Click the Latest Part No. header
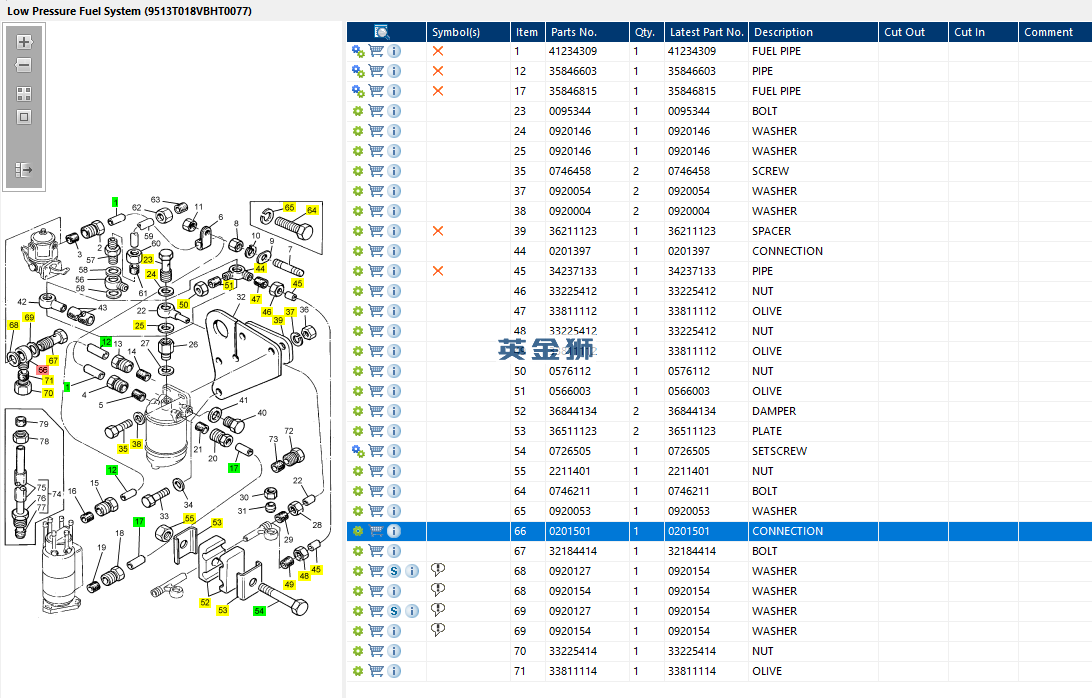1092x698 pixels. click(706, 32)
